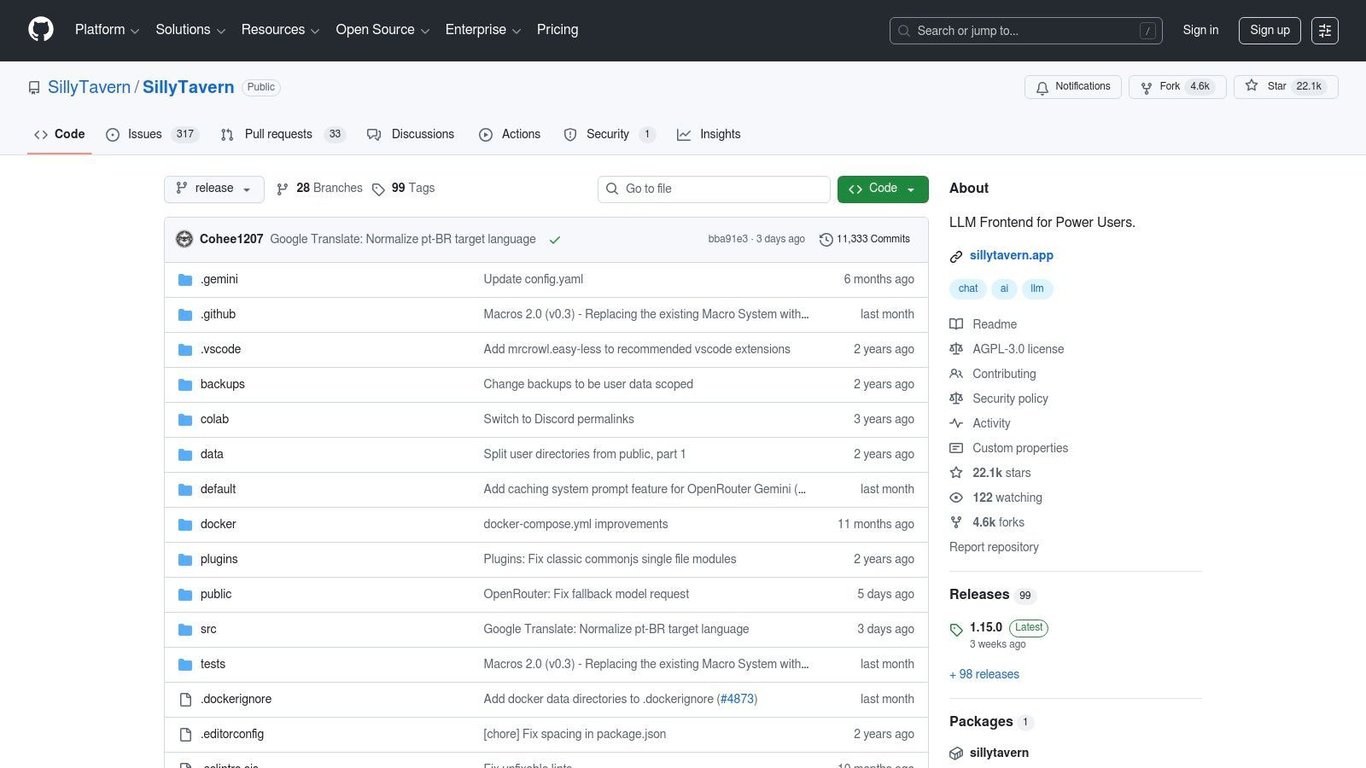Click the sillytavern package cube icon
The height and width of the screenshot is (768, 1366).
click(x=956, y=753)
